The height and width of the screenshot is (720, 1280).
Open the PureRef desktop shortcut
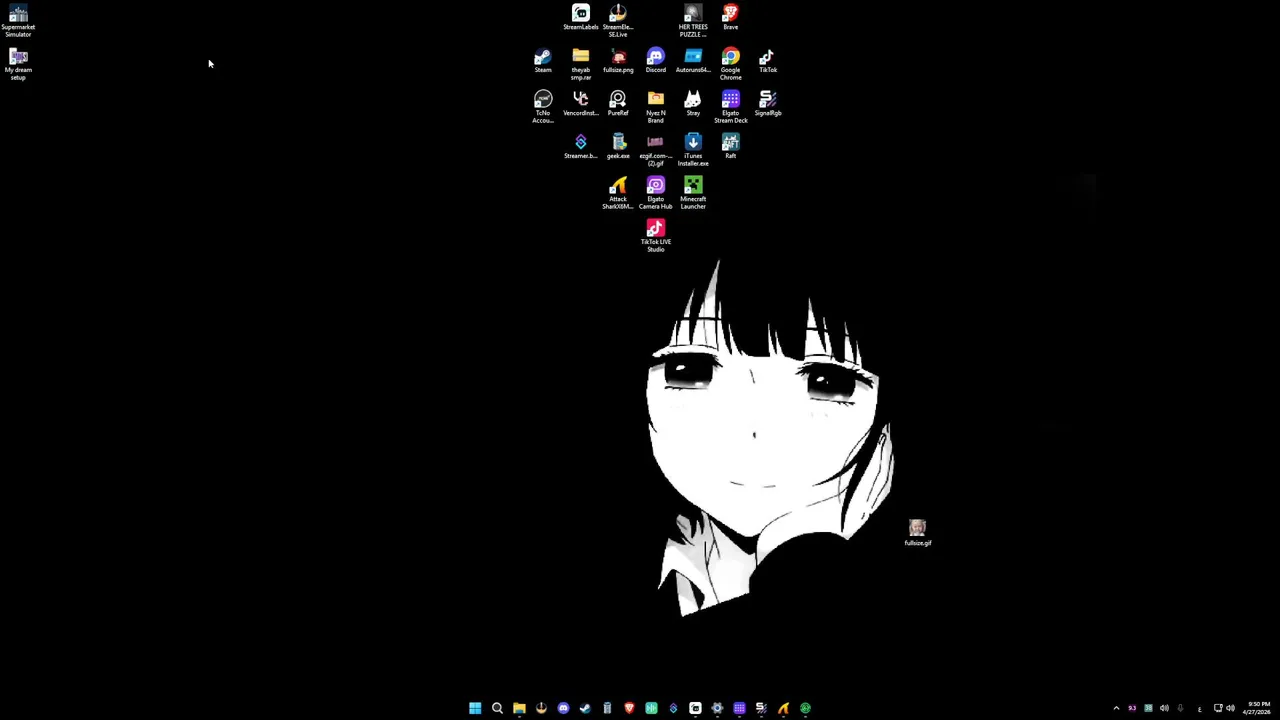[x=618, y=104]
